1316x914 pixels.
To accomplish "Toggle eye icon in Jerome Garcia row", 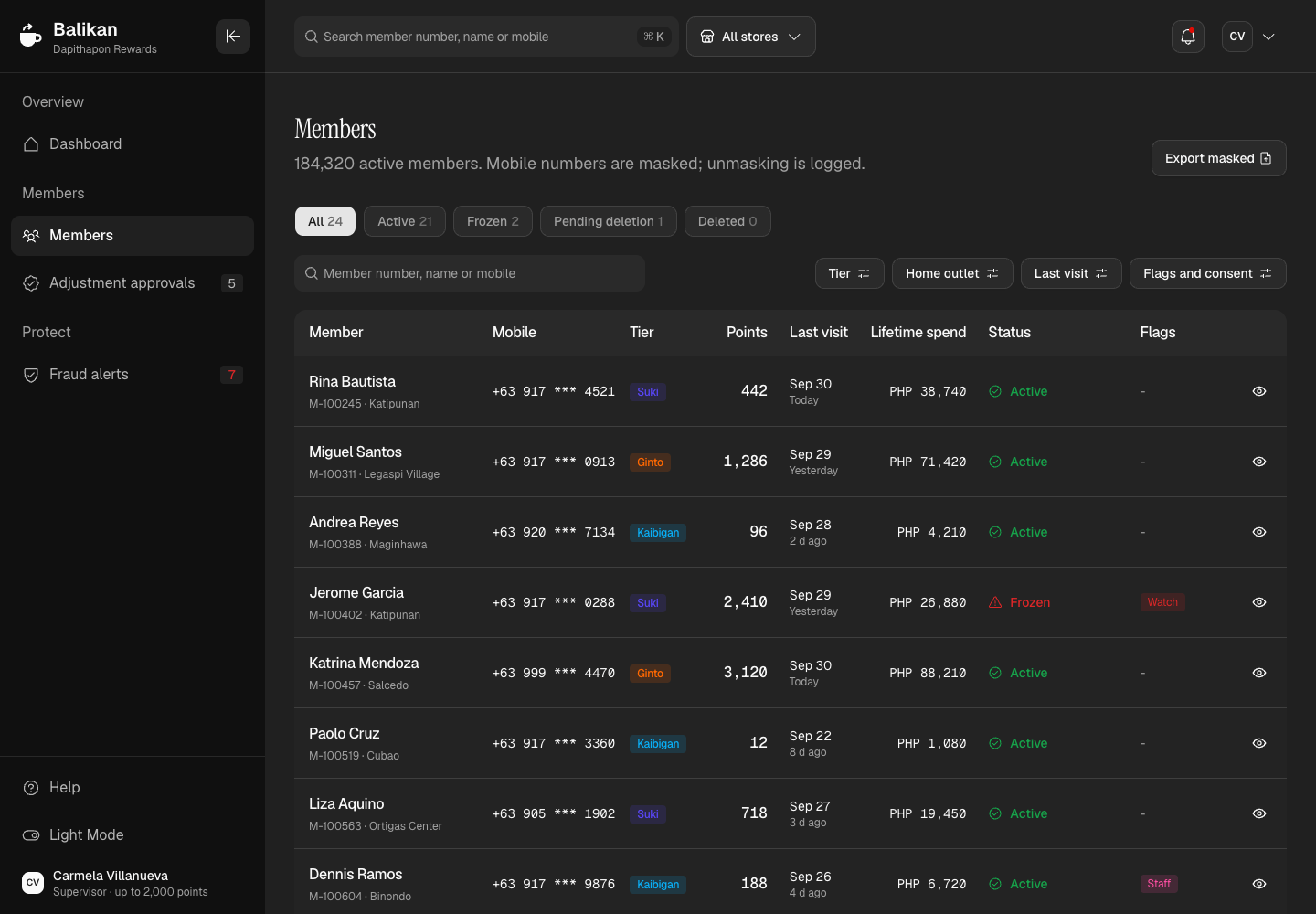I will coord(1259,602).
